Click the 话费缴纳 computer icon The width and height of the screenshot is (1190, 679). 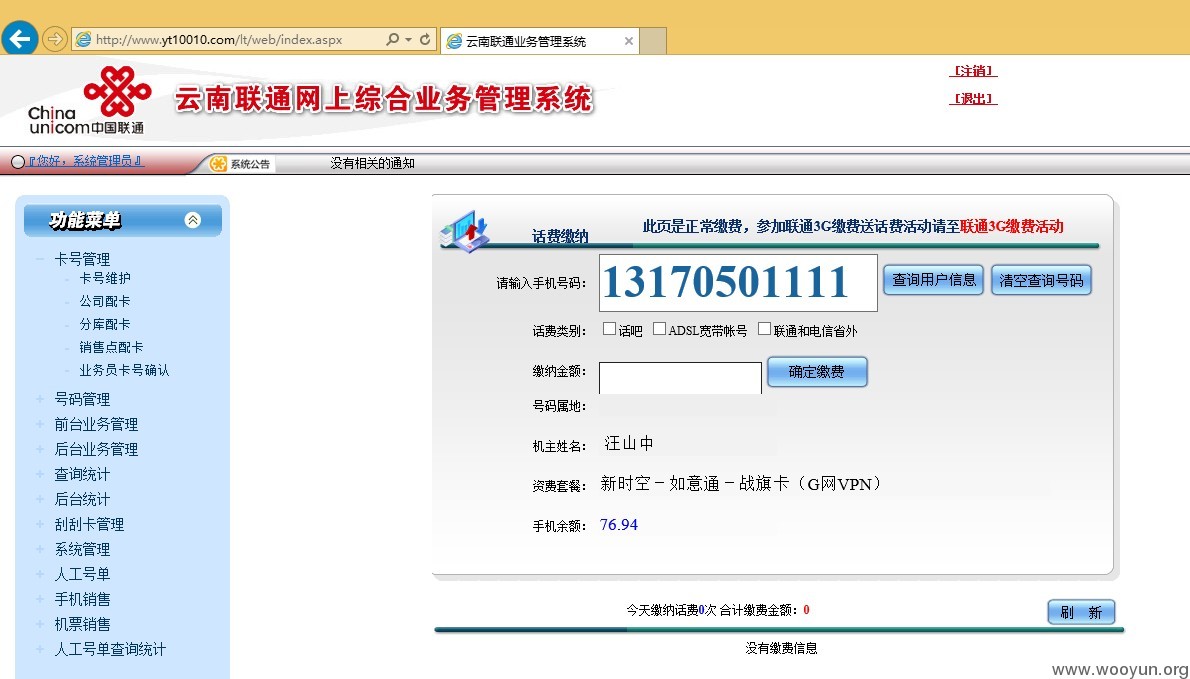[465, 231]
